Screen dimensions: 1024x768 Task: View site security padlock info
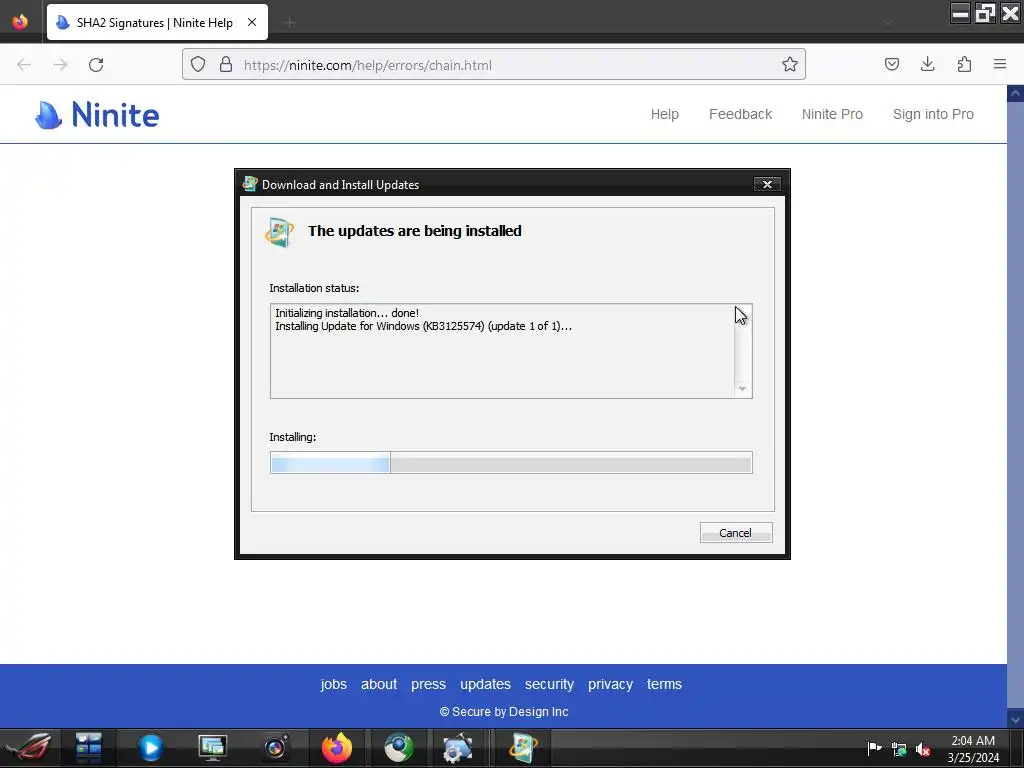click(226, 65)
